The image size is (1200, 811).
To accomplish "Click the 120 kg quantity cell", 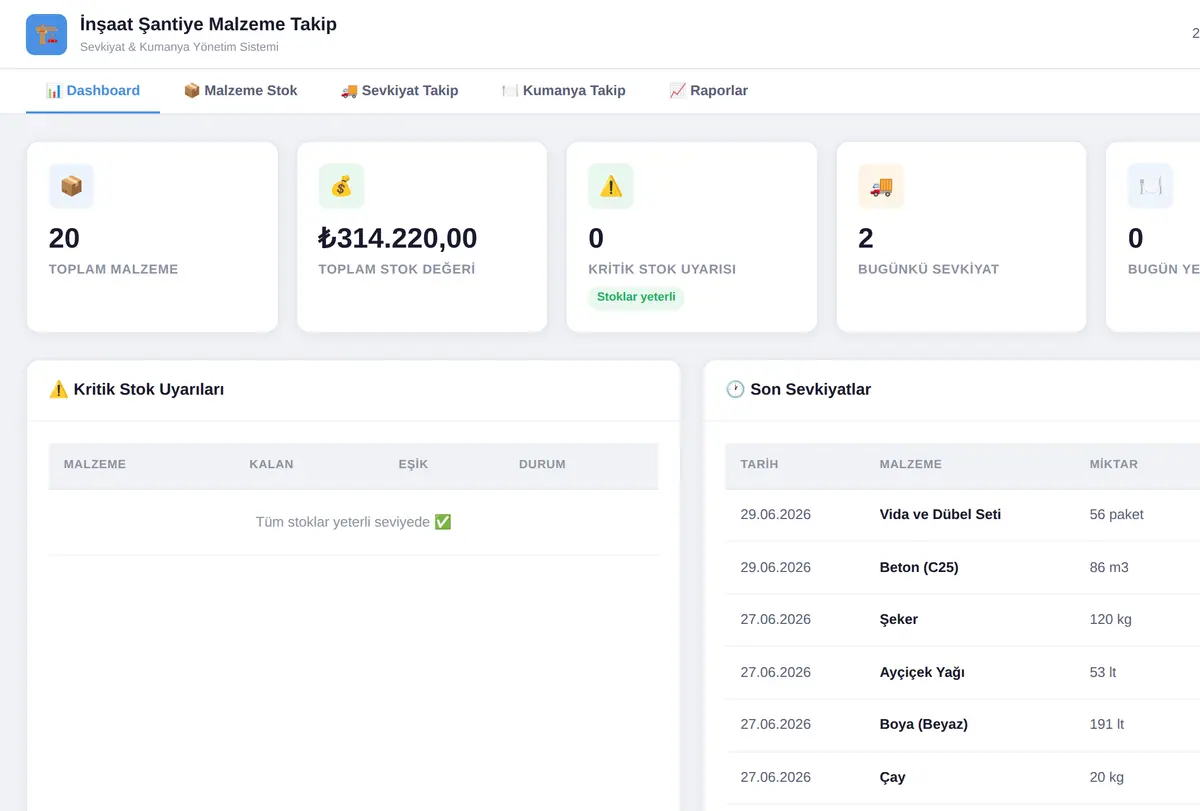I will tap(1110, 620).
